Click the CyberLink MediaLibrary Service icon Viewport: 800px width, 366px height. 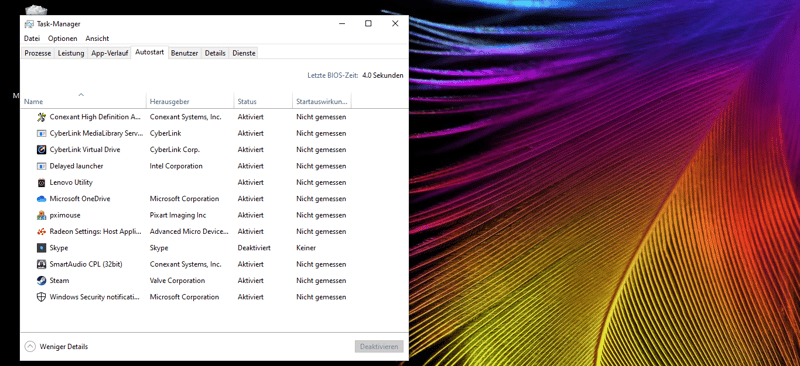pyautogui.click(x=41, y=133)
